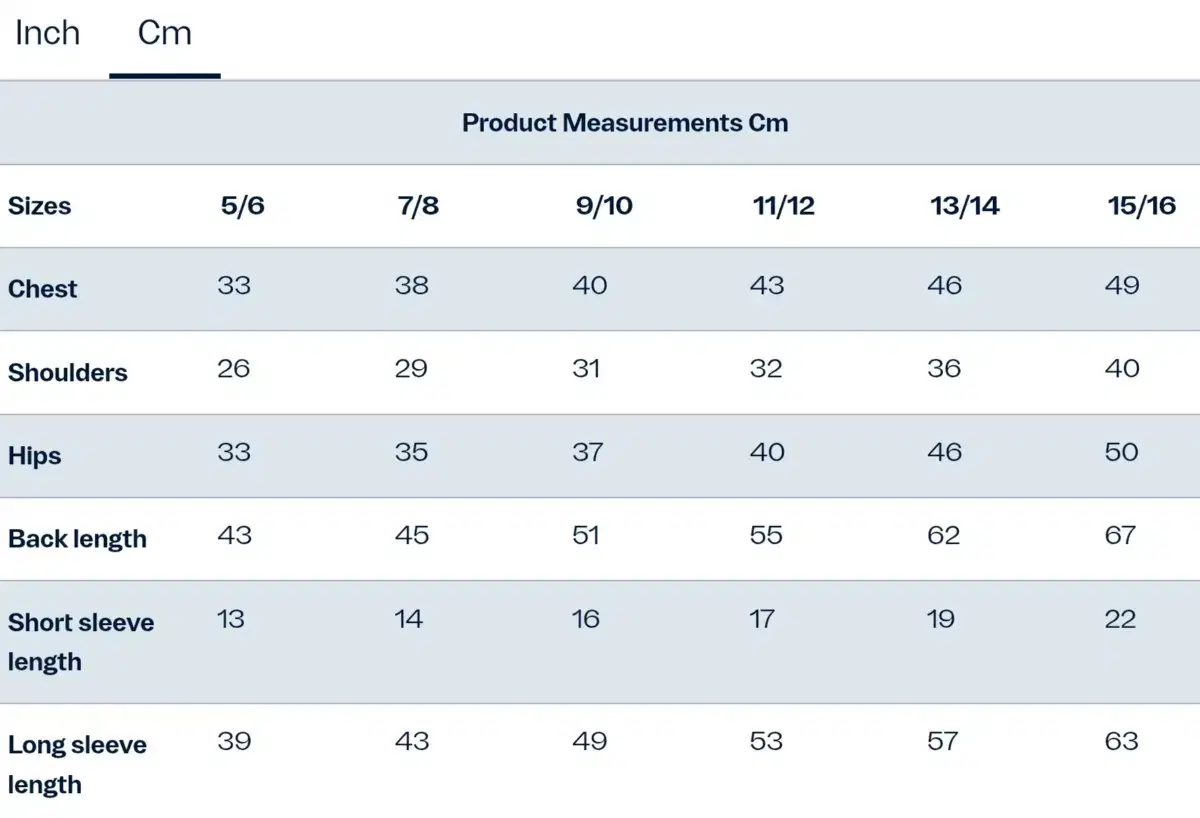This screenshot has width=1200, height=818.
Task: Click shoulders value 26 for size 5/6
Action: coord(234,368)
